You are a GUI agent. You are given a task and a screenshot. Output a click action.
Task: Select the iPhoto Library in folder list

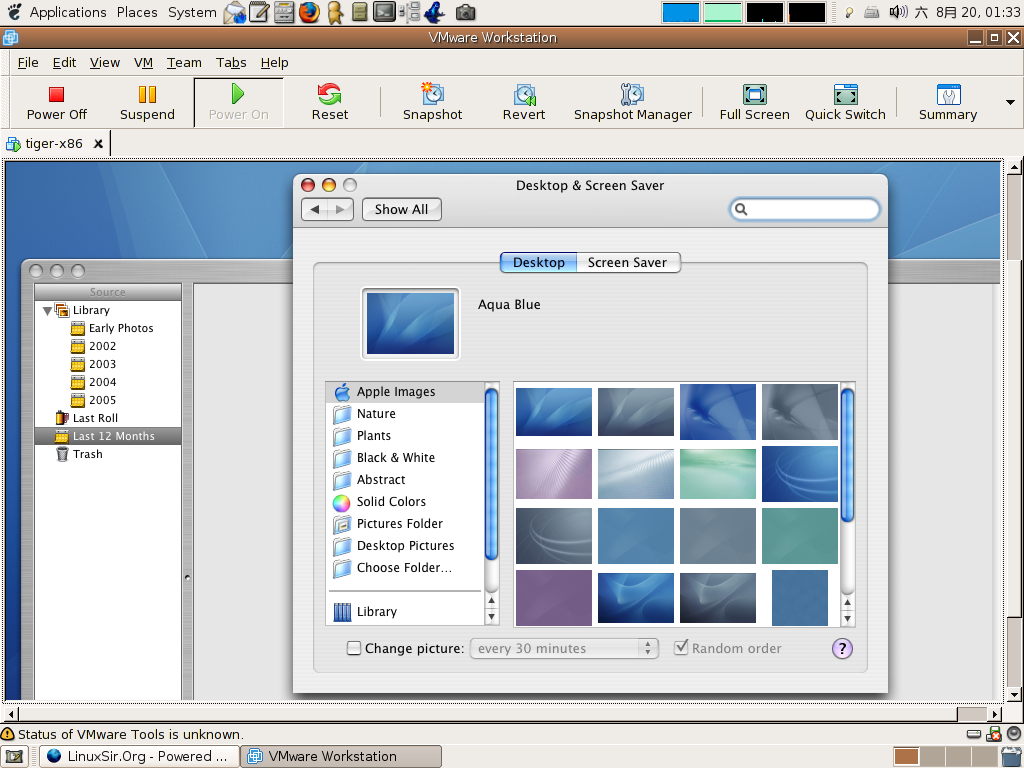(406, 612)
